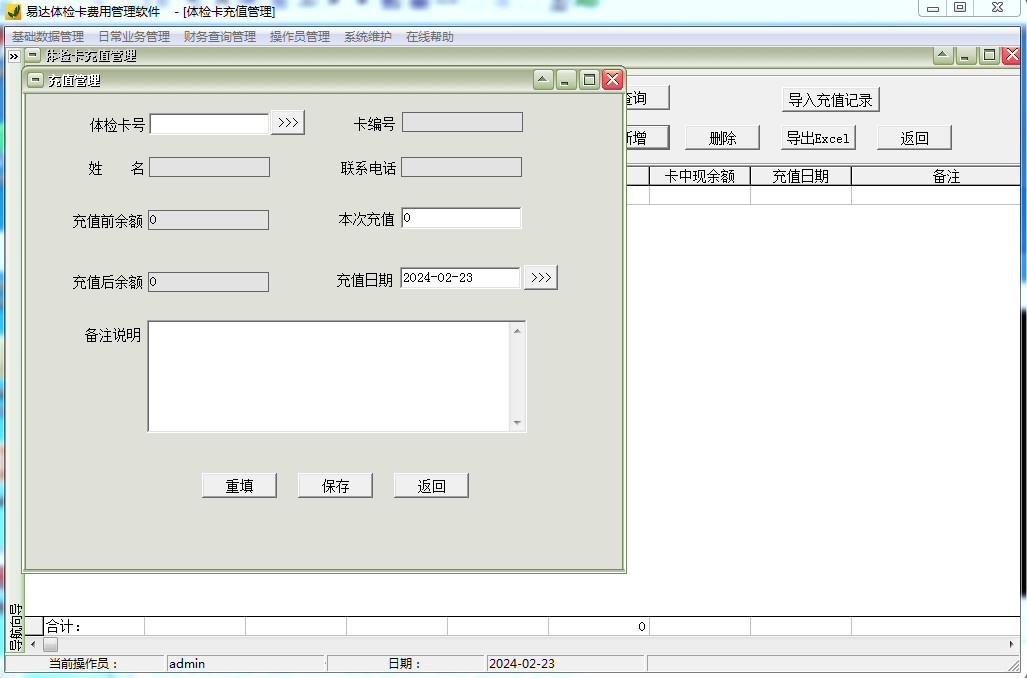Click the 重填 reset button

(239, 485)
